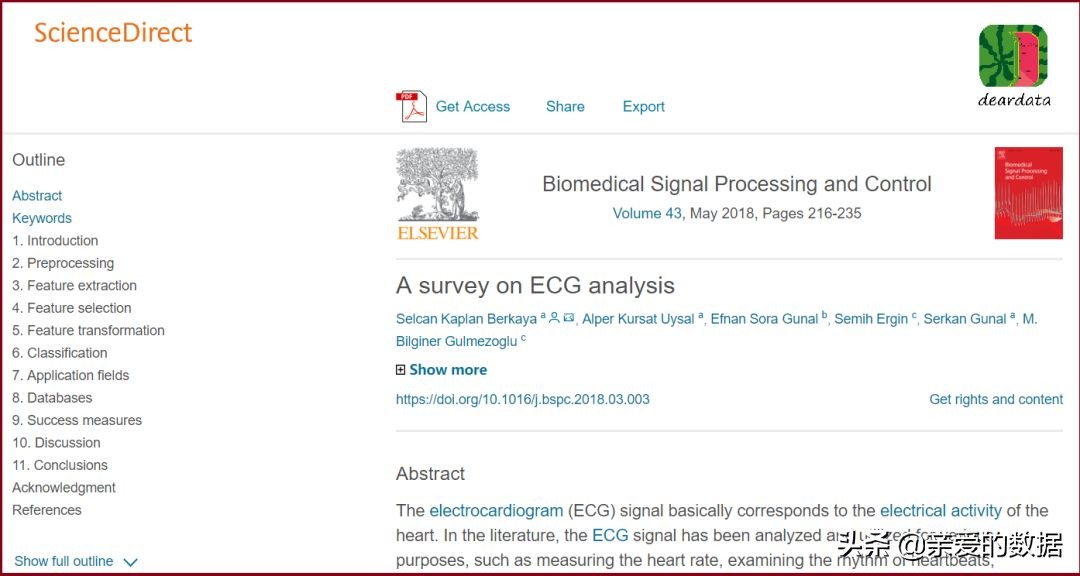Click the author email envelope icon
The height and width of the screenshot is (576, 1080).
[568, 318]
